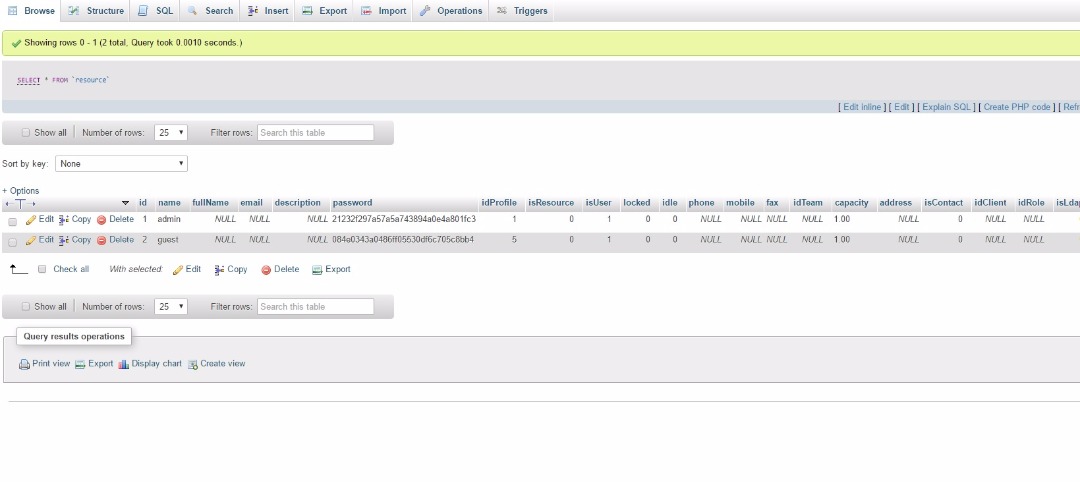Toggle the top Show all checkbox
1080x482 pixels.
pyautogui.click(x=26, y=133)
